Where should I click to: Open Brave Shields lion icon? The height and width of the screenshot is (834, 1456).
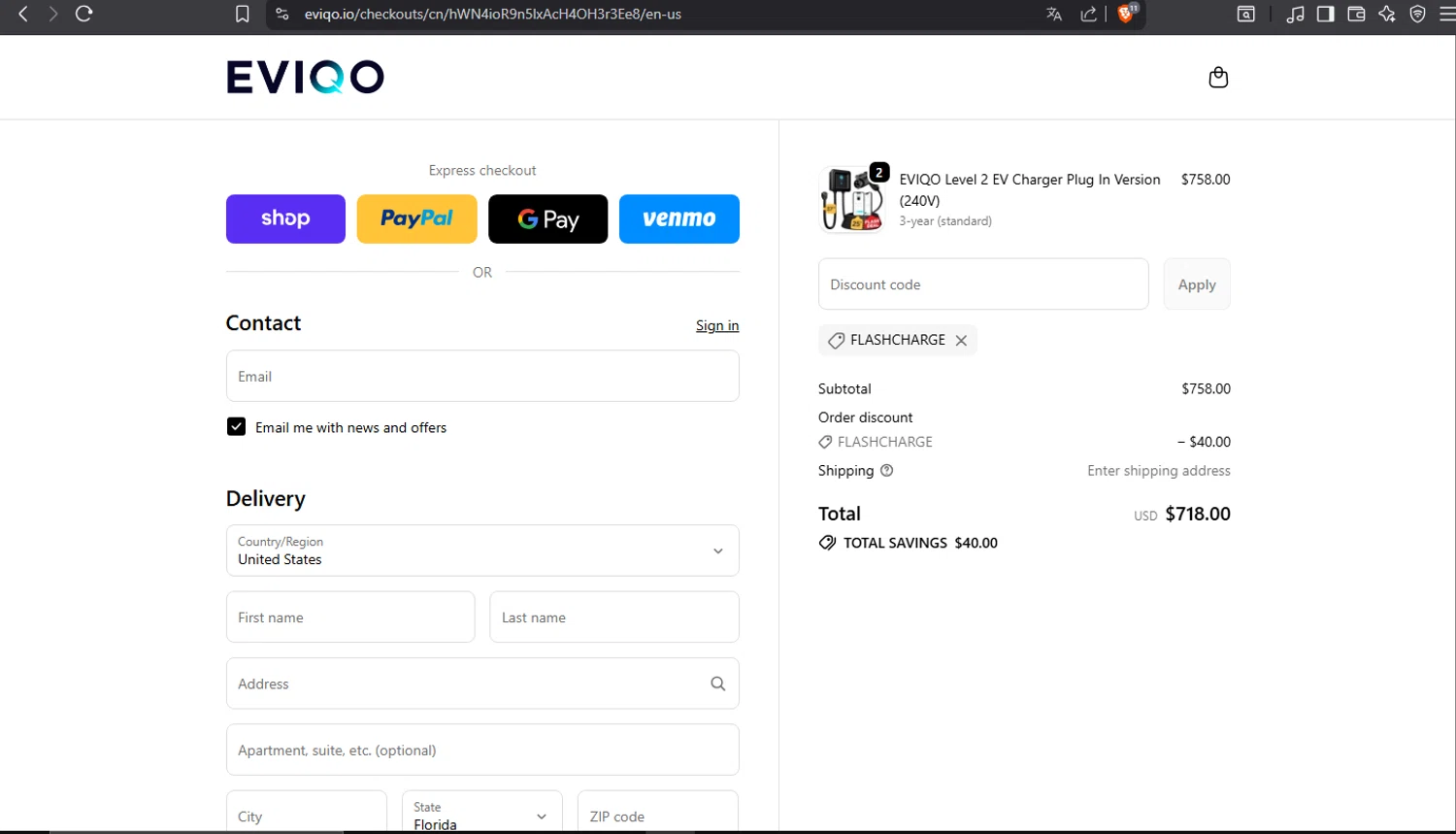(1127, 14)
